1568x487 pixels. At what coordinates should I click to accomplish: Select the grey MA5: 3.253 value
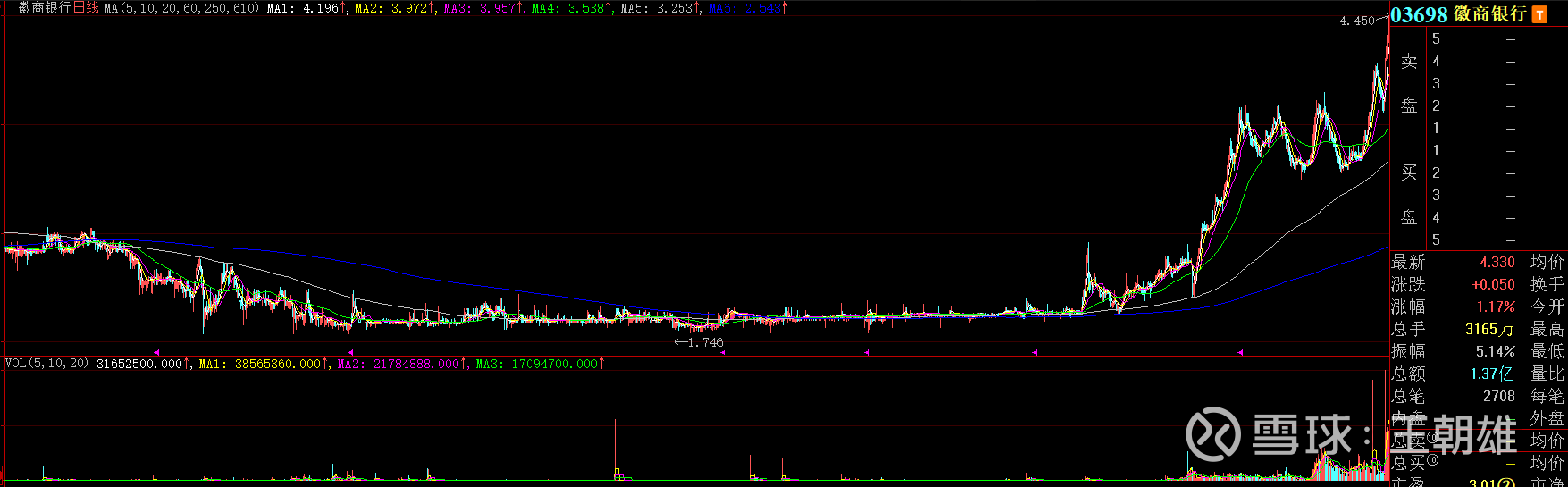[x=659, y=8]
